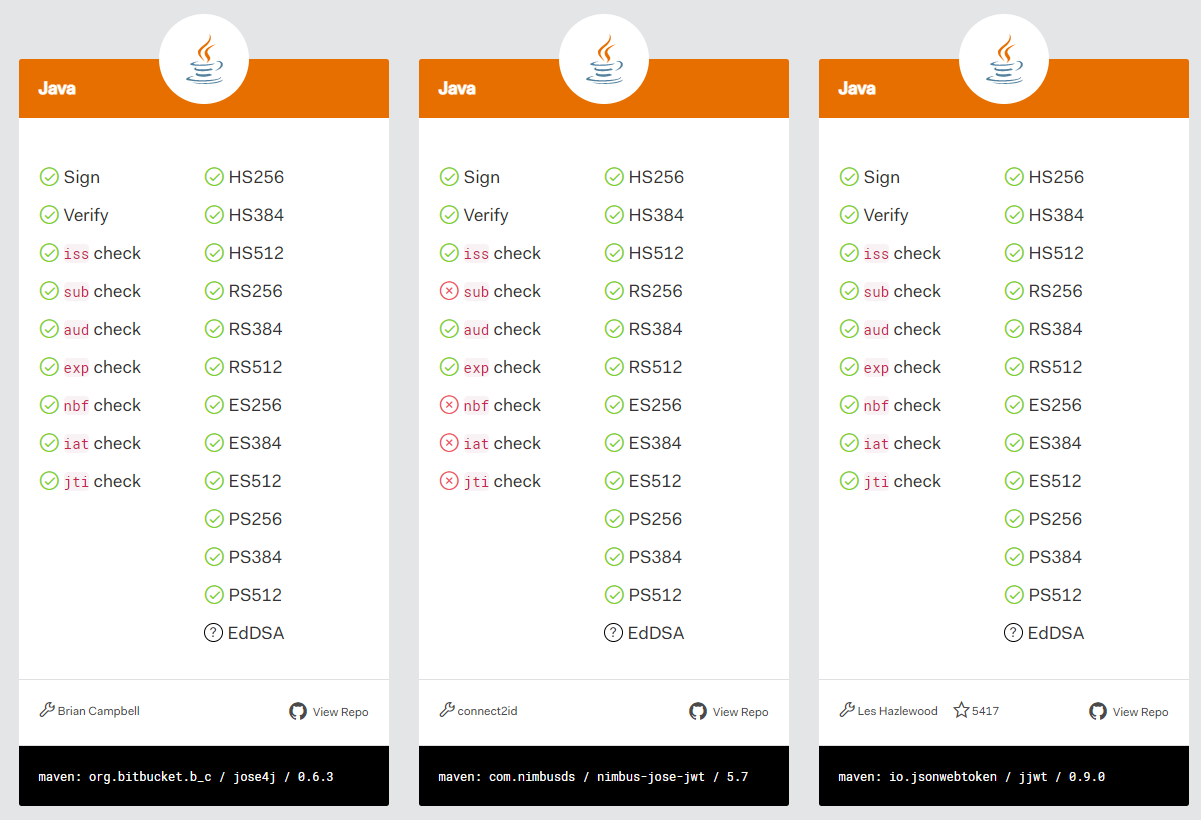Click the red X icon for jti check in nimbus card
Image resolution: width=1201 pixels, height=820 pixels.
pyautogui.click(x=449, y=481)
